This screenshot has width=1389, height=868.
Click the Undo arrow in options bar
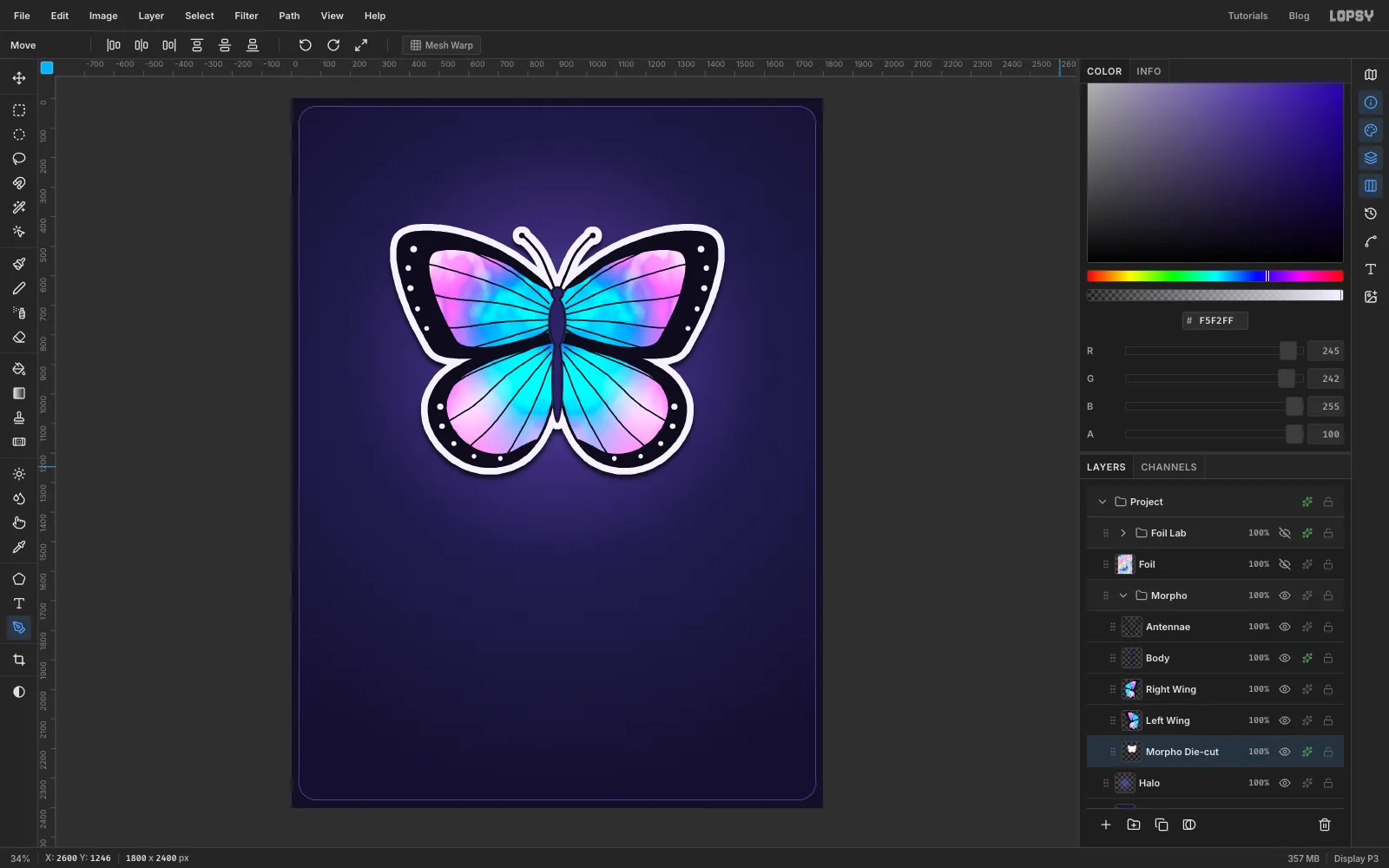point(306,45)
